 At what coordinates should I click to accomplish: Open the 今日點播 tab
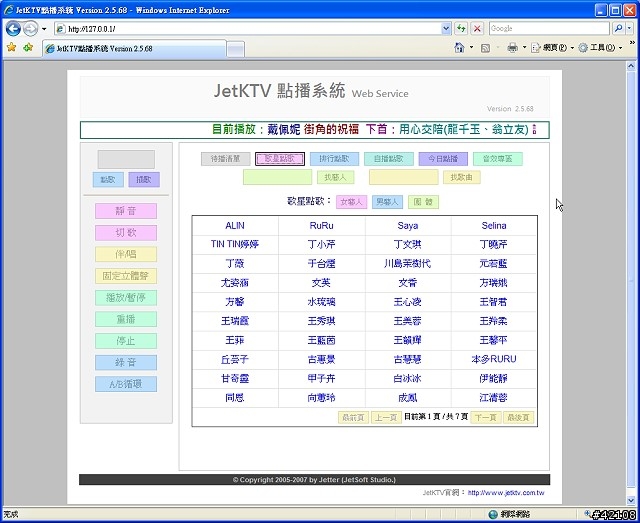[443, 159]
